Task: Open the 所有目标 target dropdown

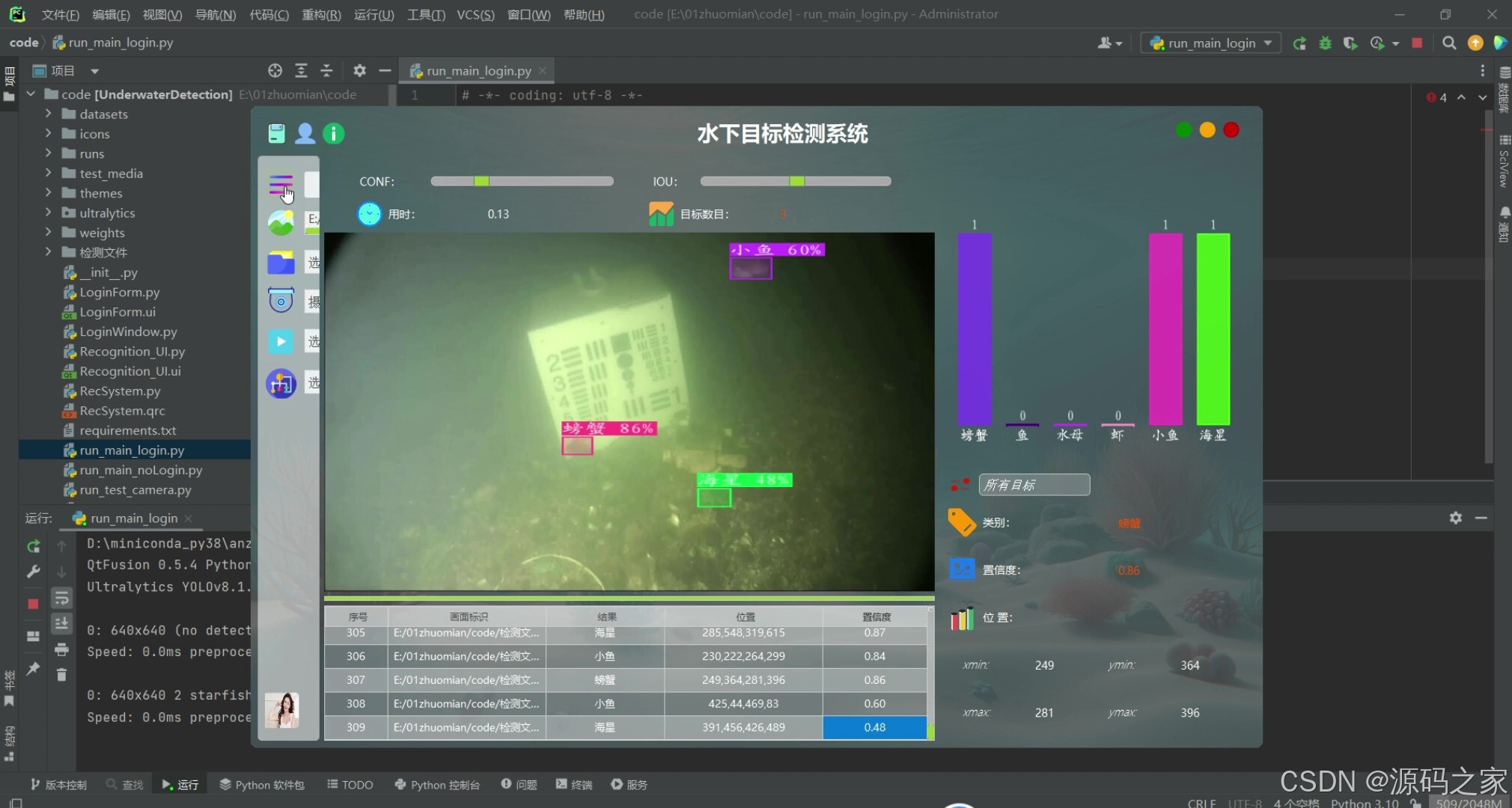Action: (1034, 485)
